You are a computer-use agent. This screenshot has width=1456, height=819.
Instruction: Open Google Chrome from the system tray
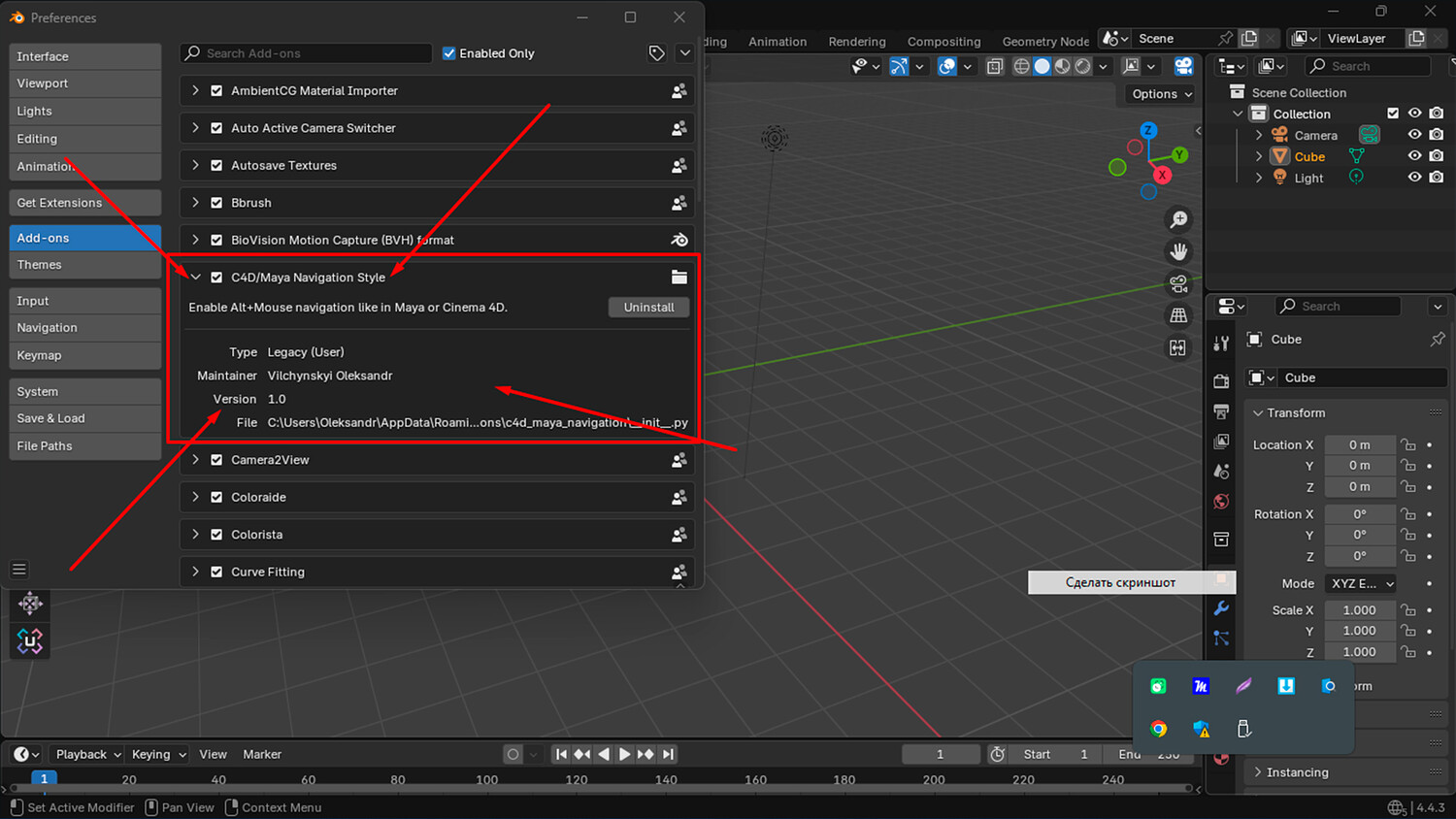(x=1158, y=729)
